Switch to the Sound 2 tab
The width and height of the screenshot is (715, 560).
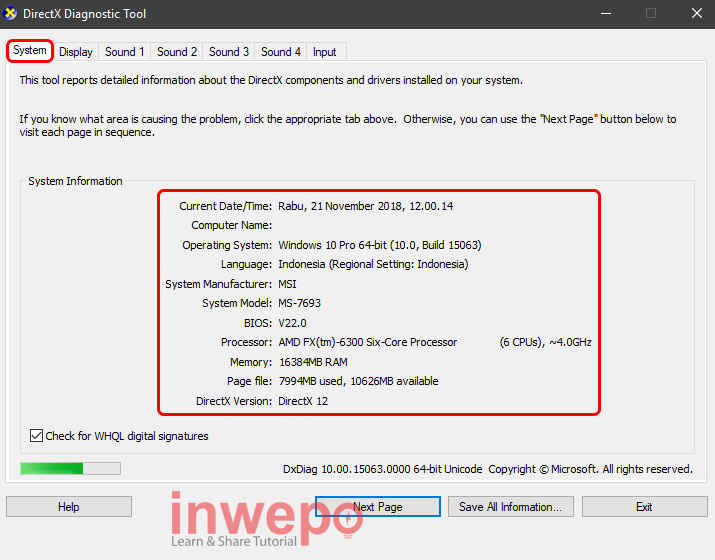[x=177, y=52]
